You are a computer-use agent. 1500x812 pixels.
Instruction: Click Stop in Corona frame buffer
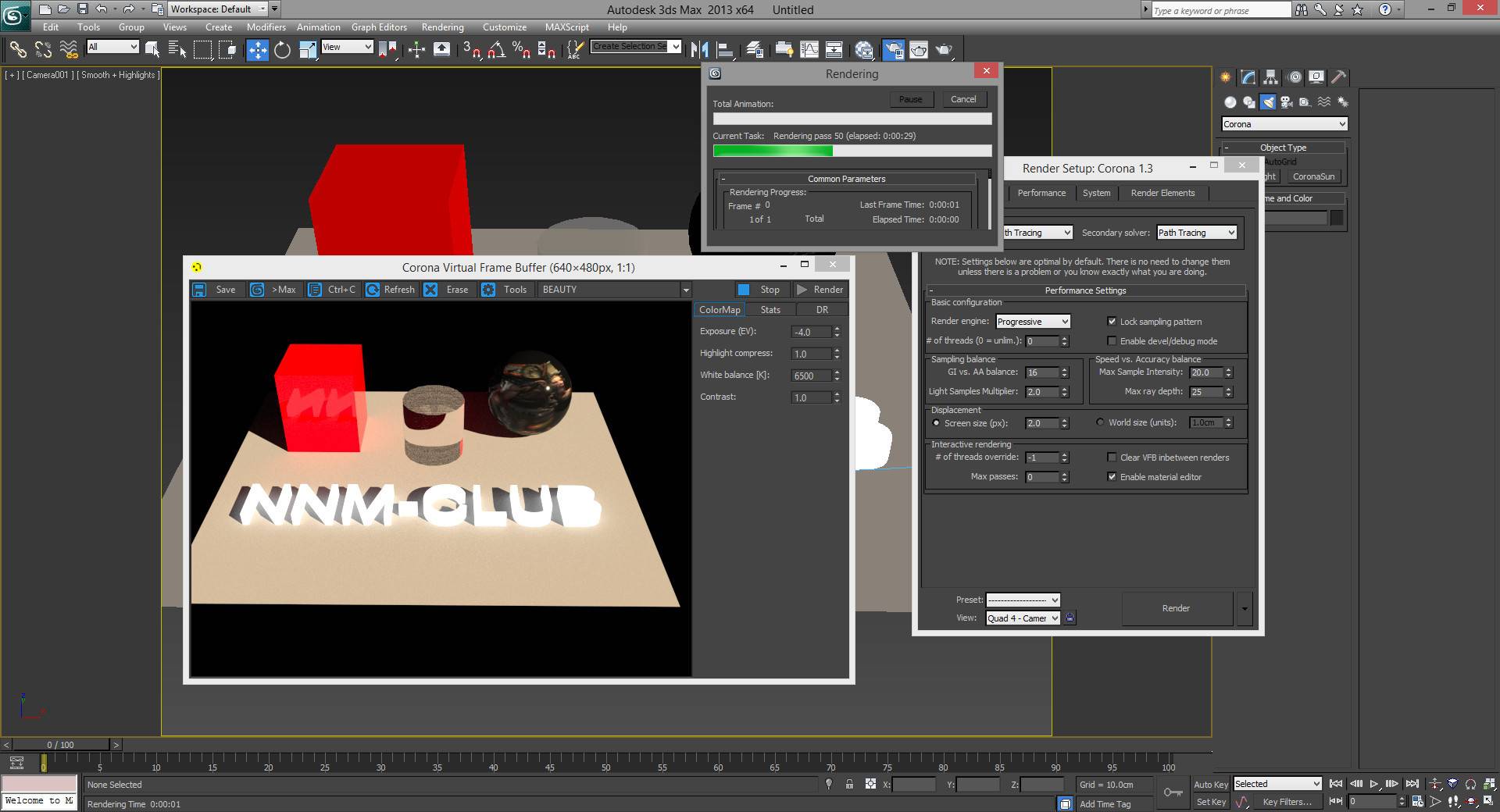click(x=760, y=290)
